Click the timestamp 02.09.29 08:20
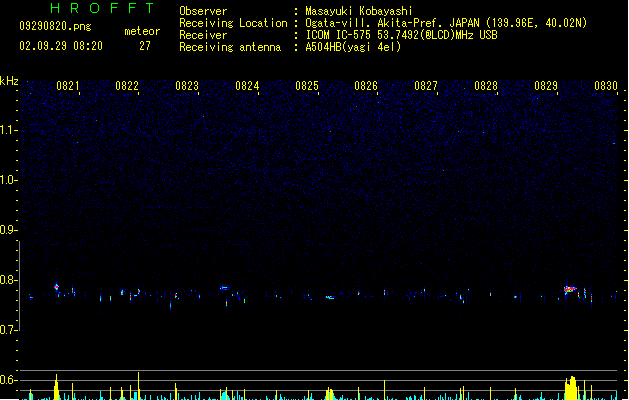629x400 pixels. 61,46
